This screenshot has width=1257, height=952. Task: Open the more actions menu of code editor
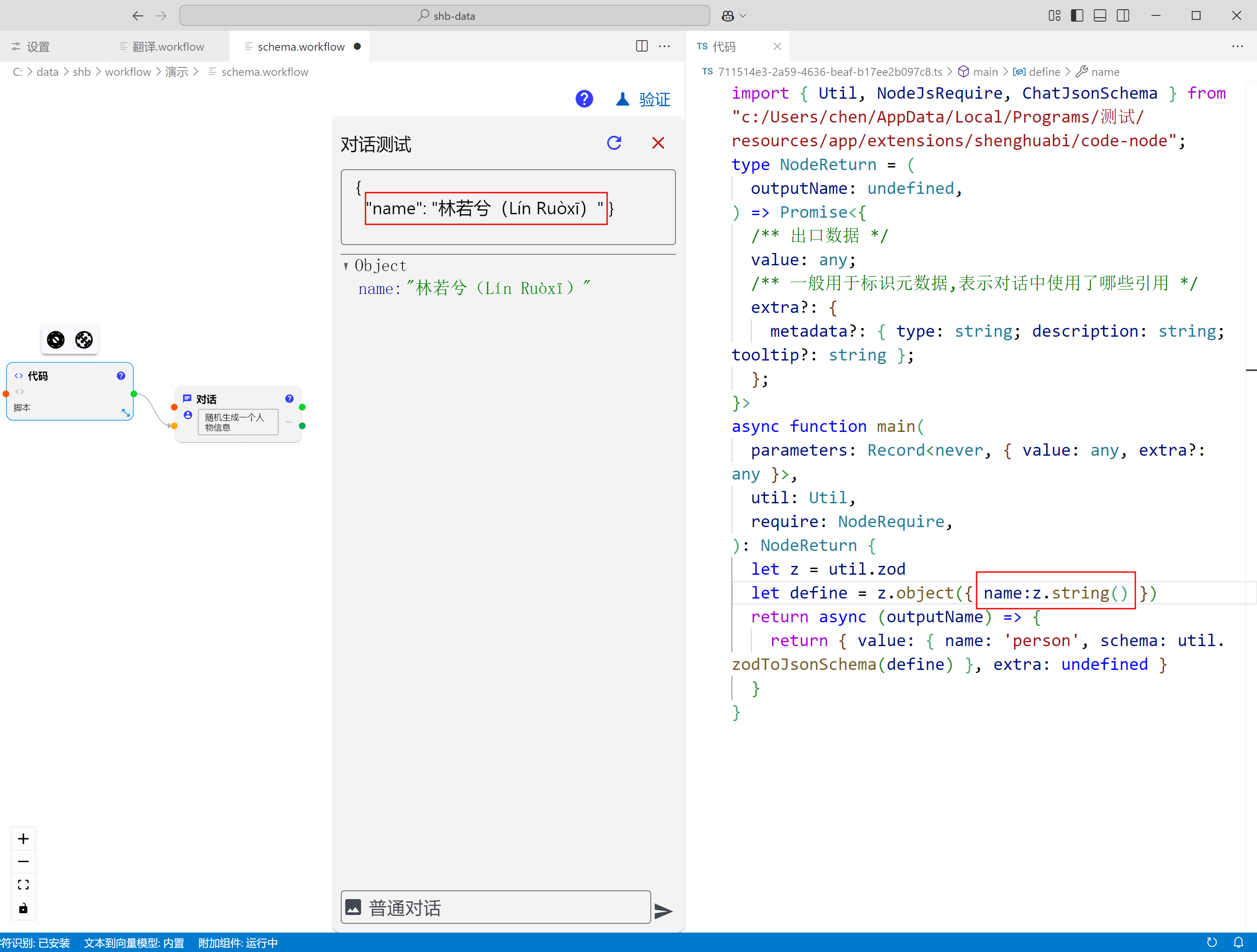(1237, 47)
